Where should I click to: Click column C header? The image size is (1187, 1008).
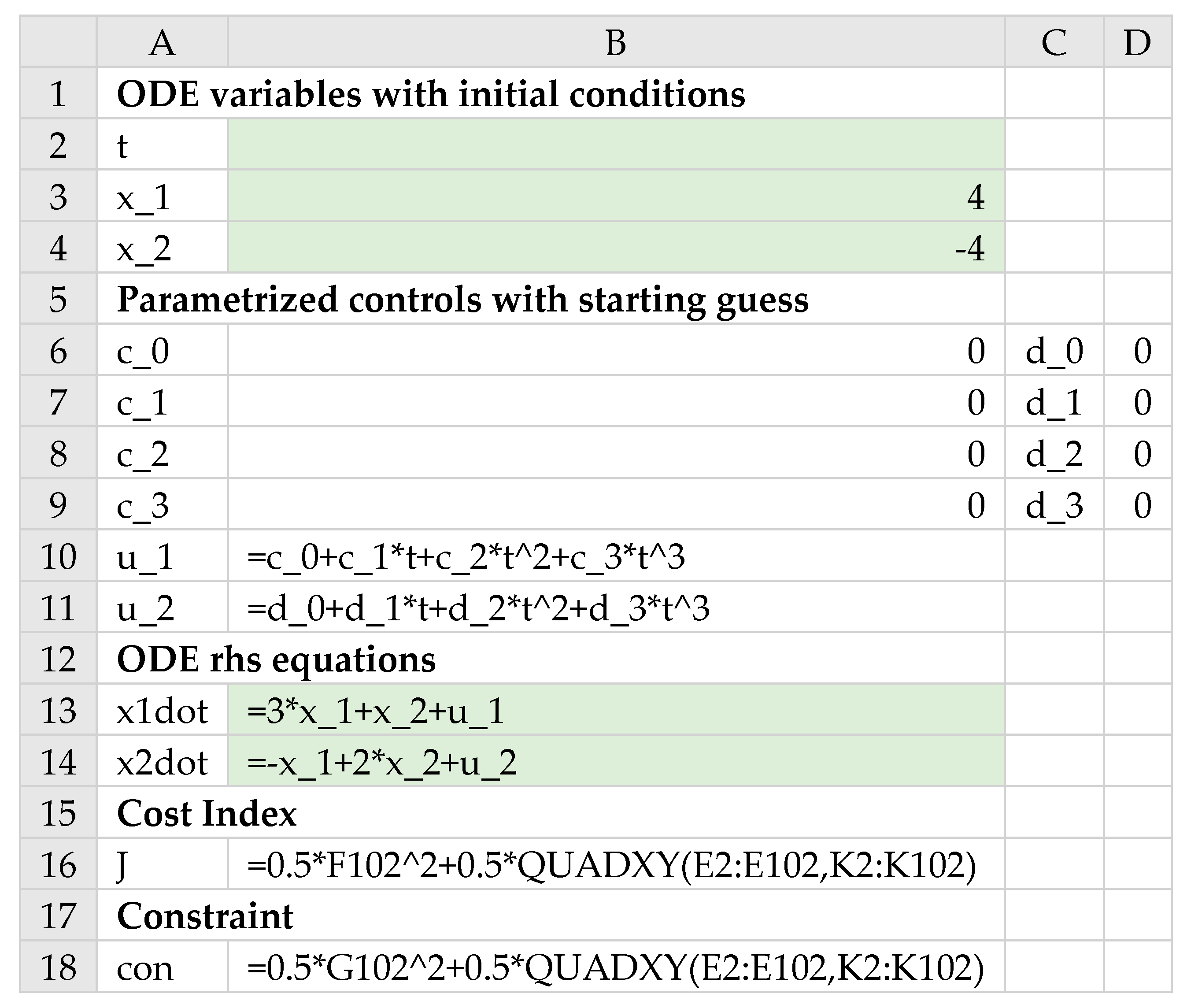coord(1054,42)
